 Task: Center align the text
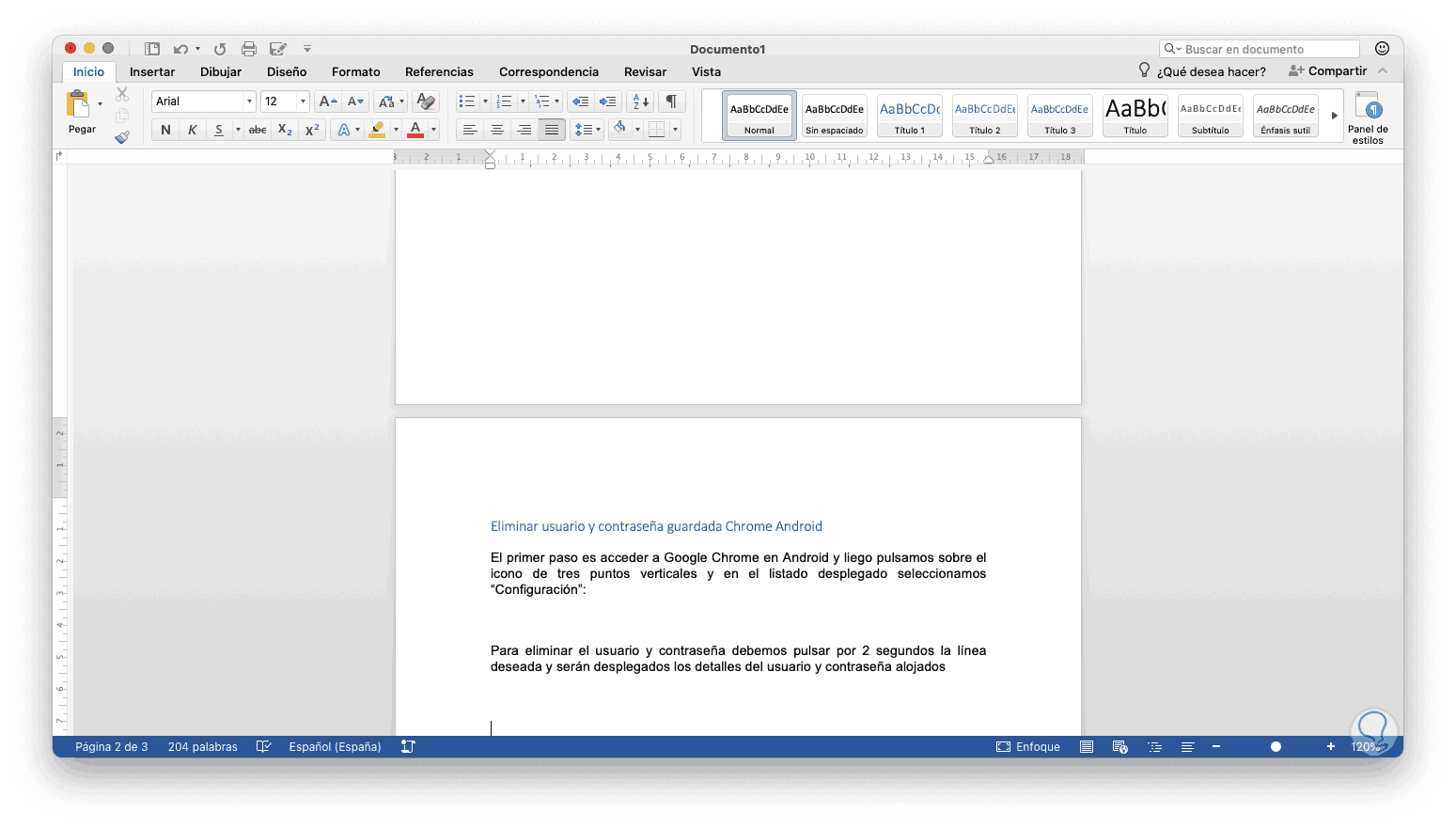click(497, 130)
